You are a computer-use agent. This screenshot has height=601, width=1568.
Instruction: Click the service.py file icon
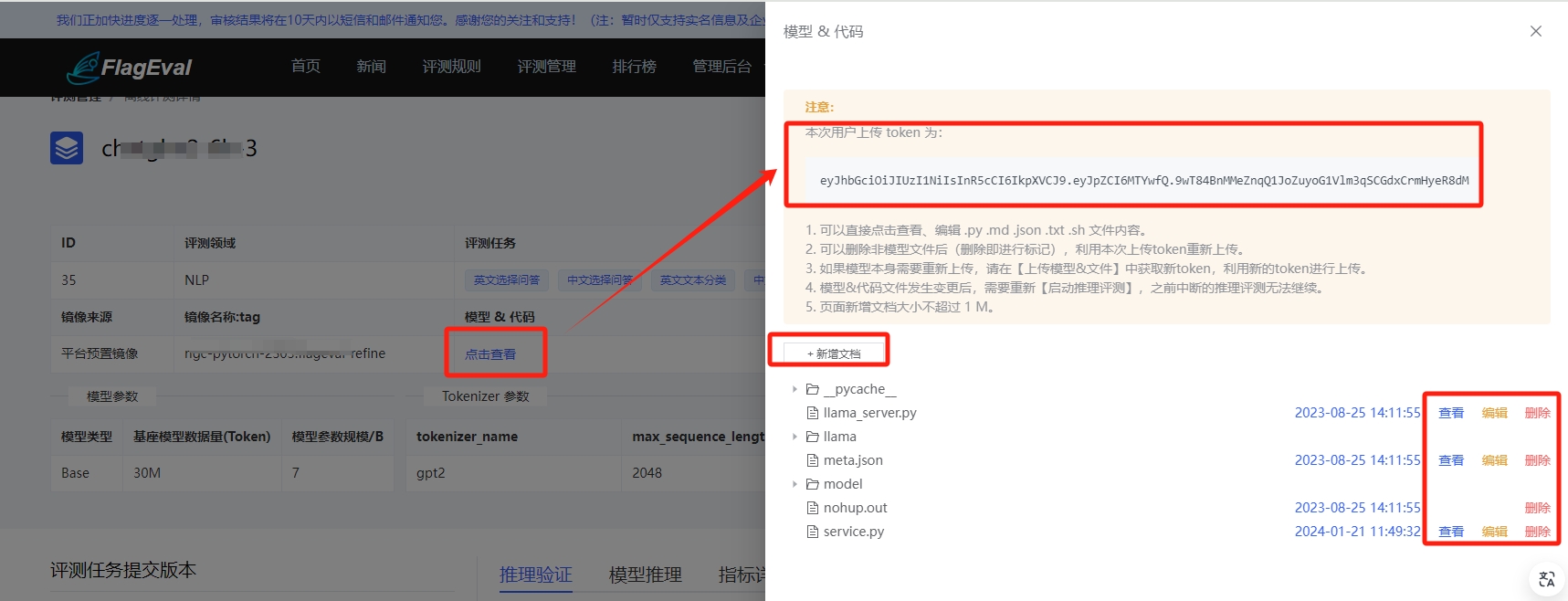click(x=812, y=532)
